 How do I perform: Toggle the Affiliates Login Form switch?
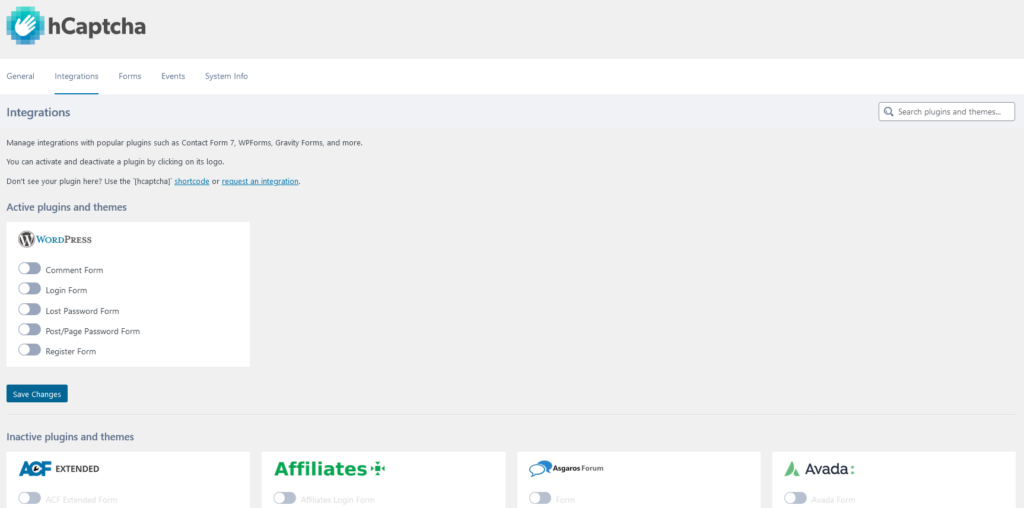click(x=285, y=498)
